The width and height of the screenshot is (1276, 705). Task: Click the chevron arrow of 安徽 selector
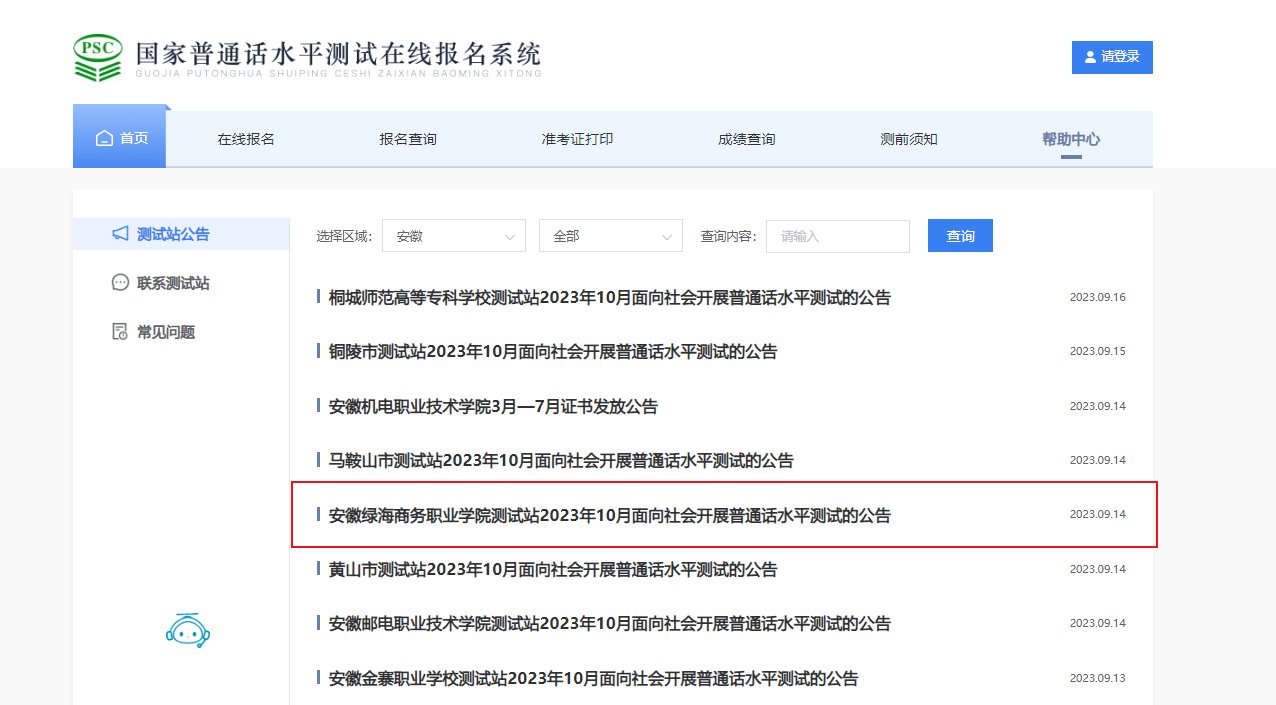[x=510, y=237]
